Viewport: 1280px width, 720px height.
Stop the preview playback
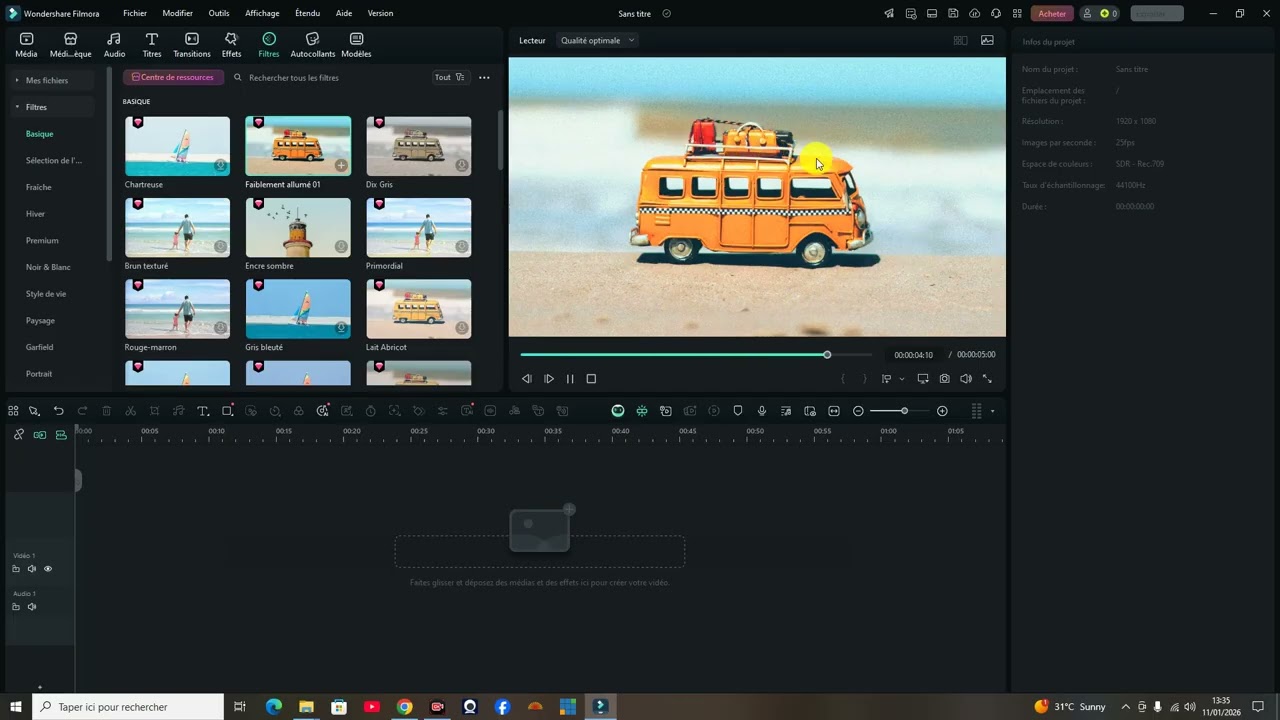click(x=591, y=379)
